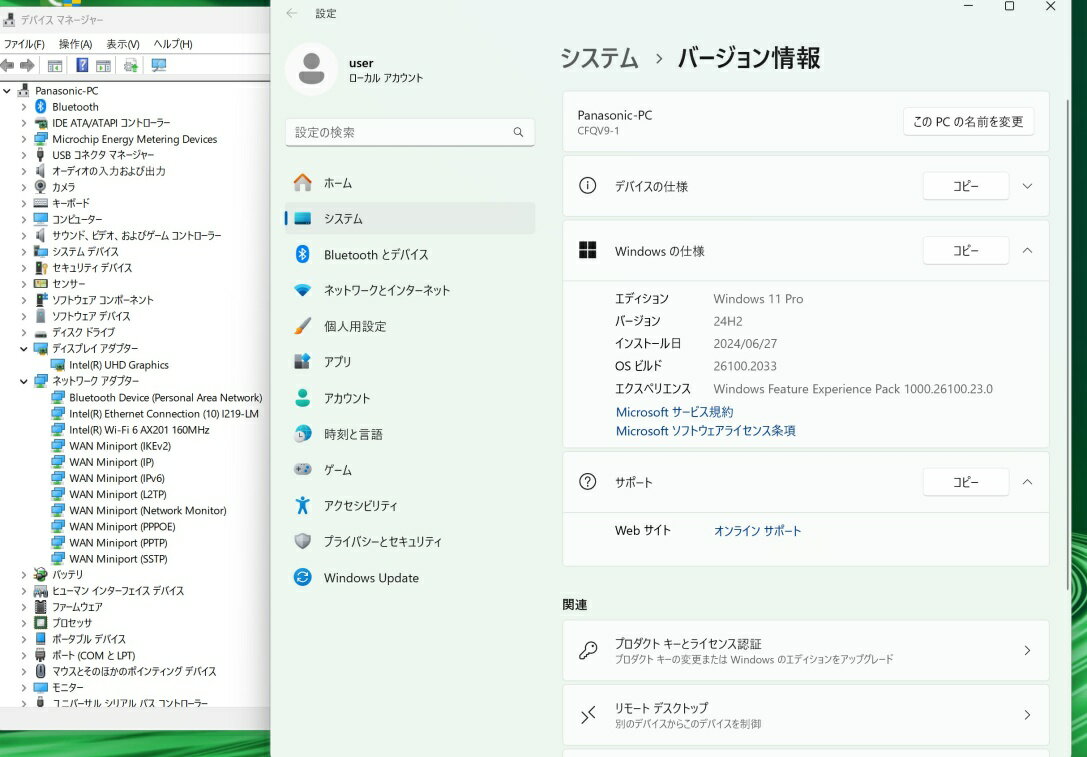Click the show/hide console tree icon
1087x757 pixels.
pos(55,66)
